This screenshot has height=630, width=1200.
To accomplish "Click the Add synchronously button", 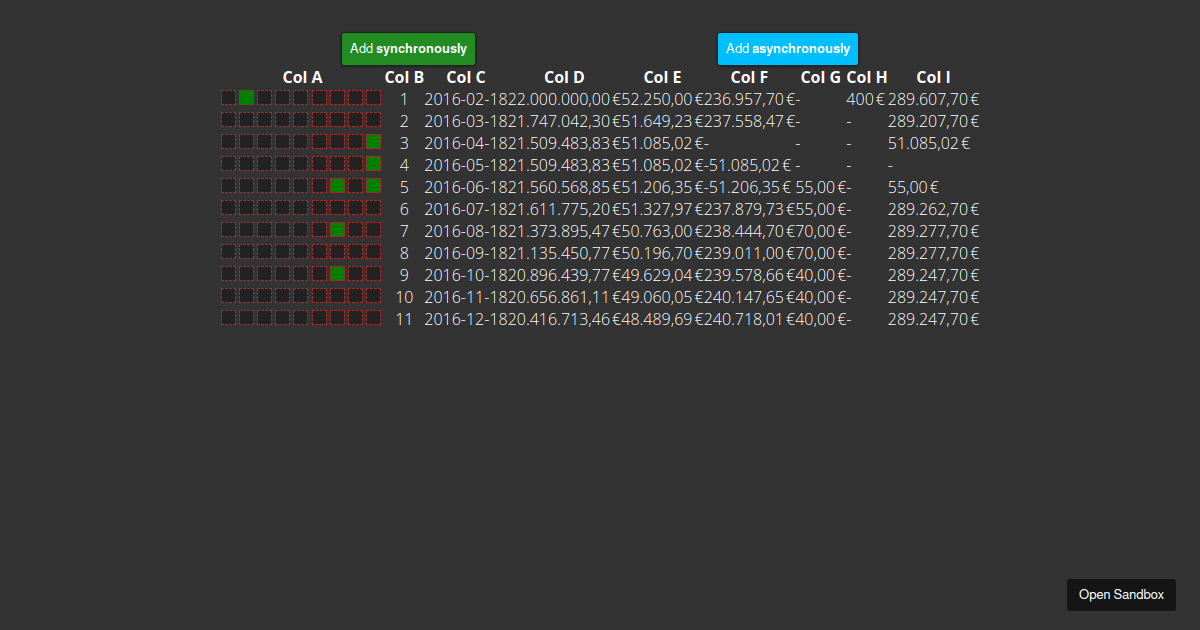I will click(408, 48).
